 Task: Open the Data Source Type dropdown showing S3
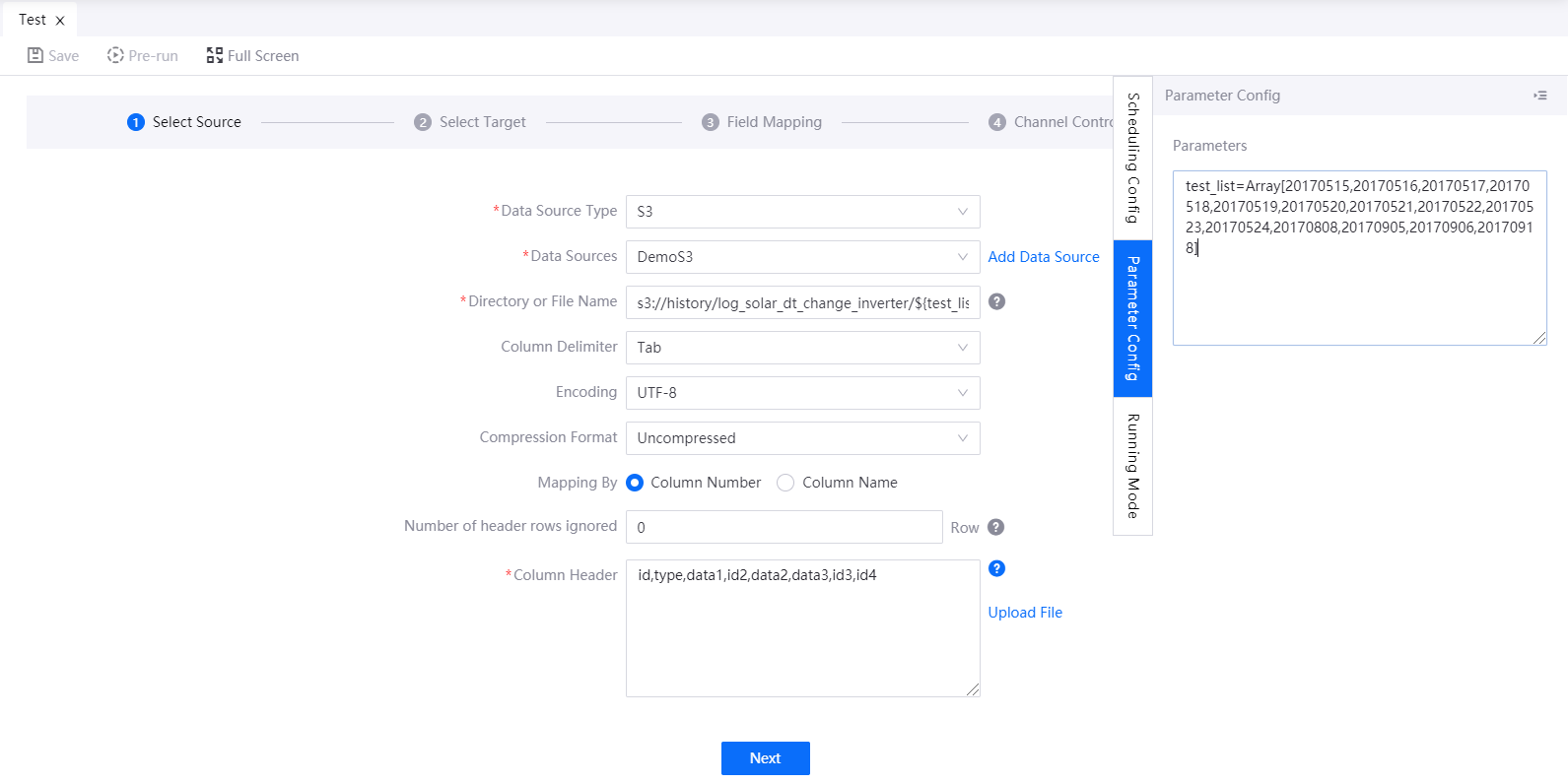tap(803, 212)
